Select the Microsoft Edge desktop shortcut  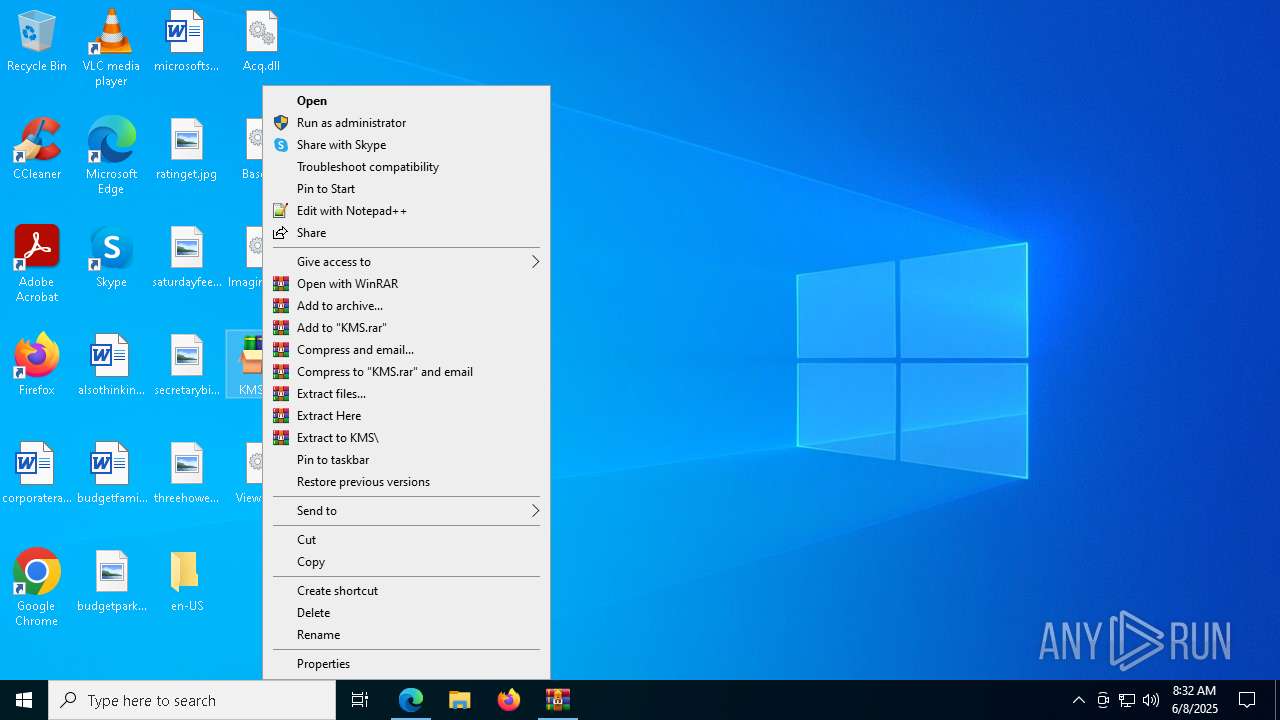coord(111,156)
